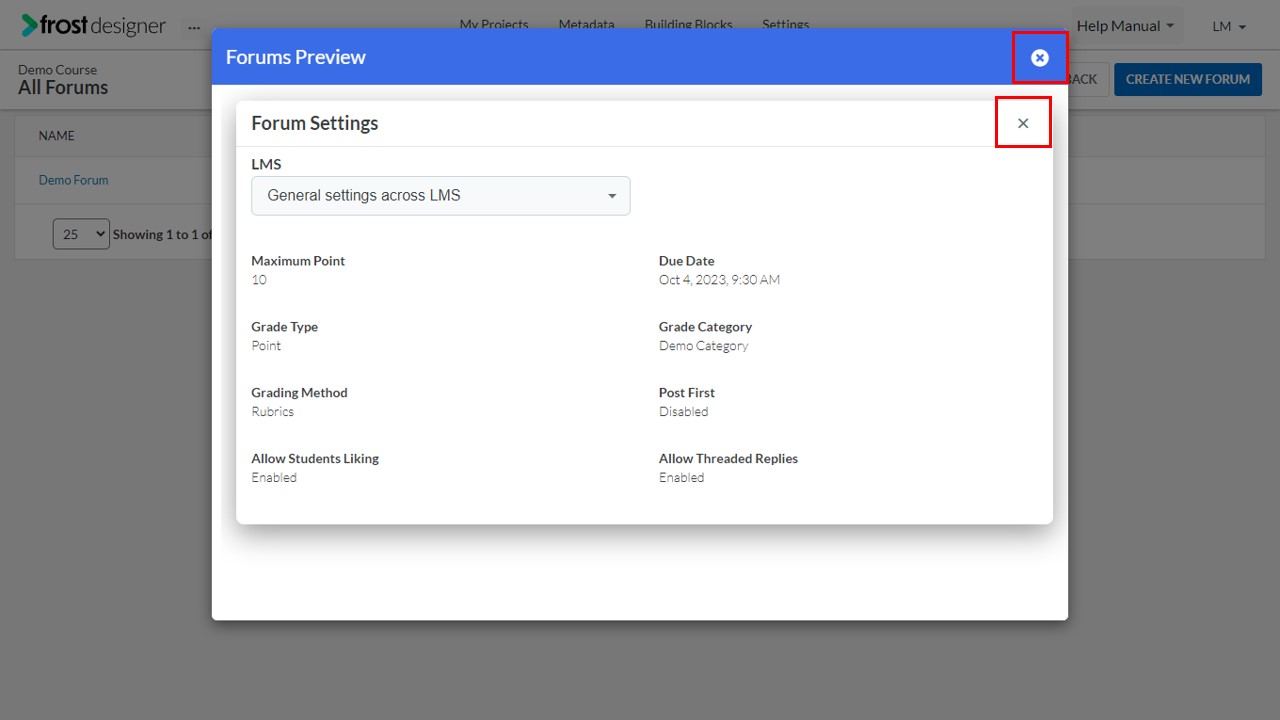Select the Maximum Point value 10
The width and height of the screenshot is (1280, 720).
click(x=259, y=280)
